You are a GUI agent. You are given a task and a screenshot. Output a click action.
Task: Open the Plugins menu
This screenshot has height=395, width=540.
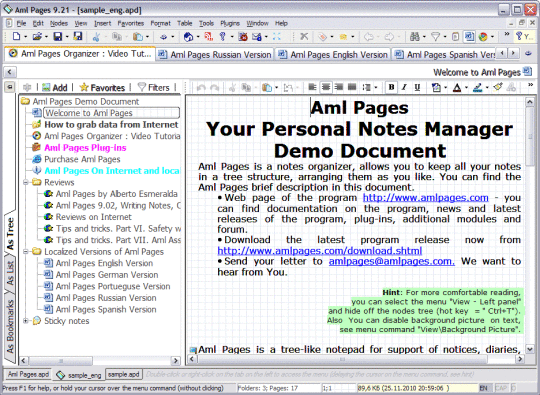pos(230,23)
